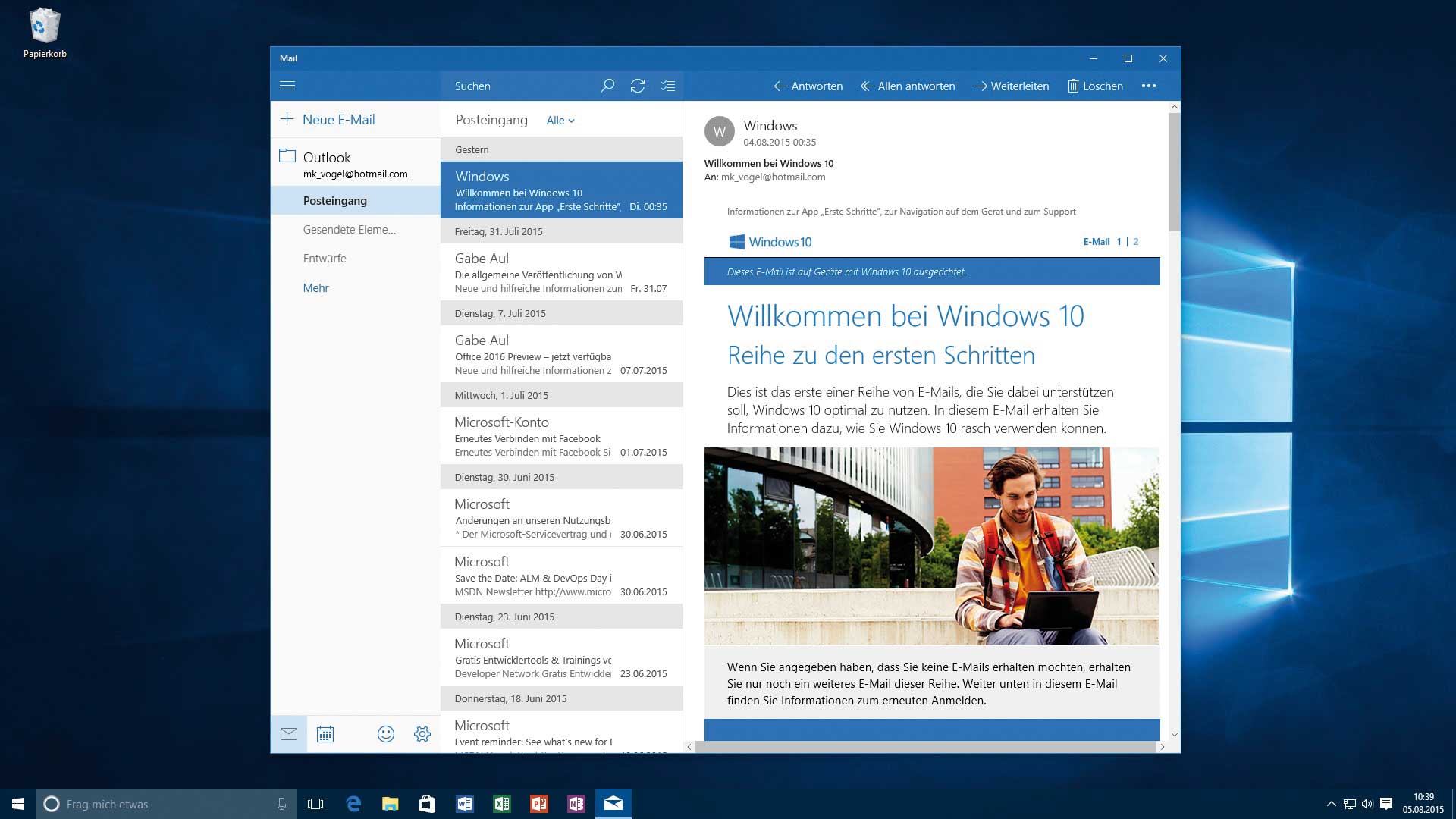The height and width of the screenshot is (819, 1456).
Task: Click the Outlook account folder icon
Action: 287,156
